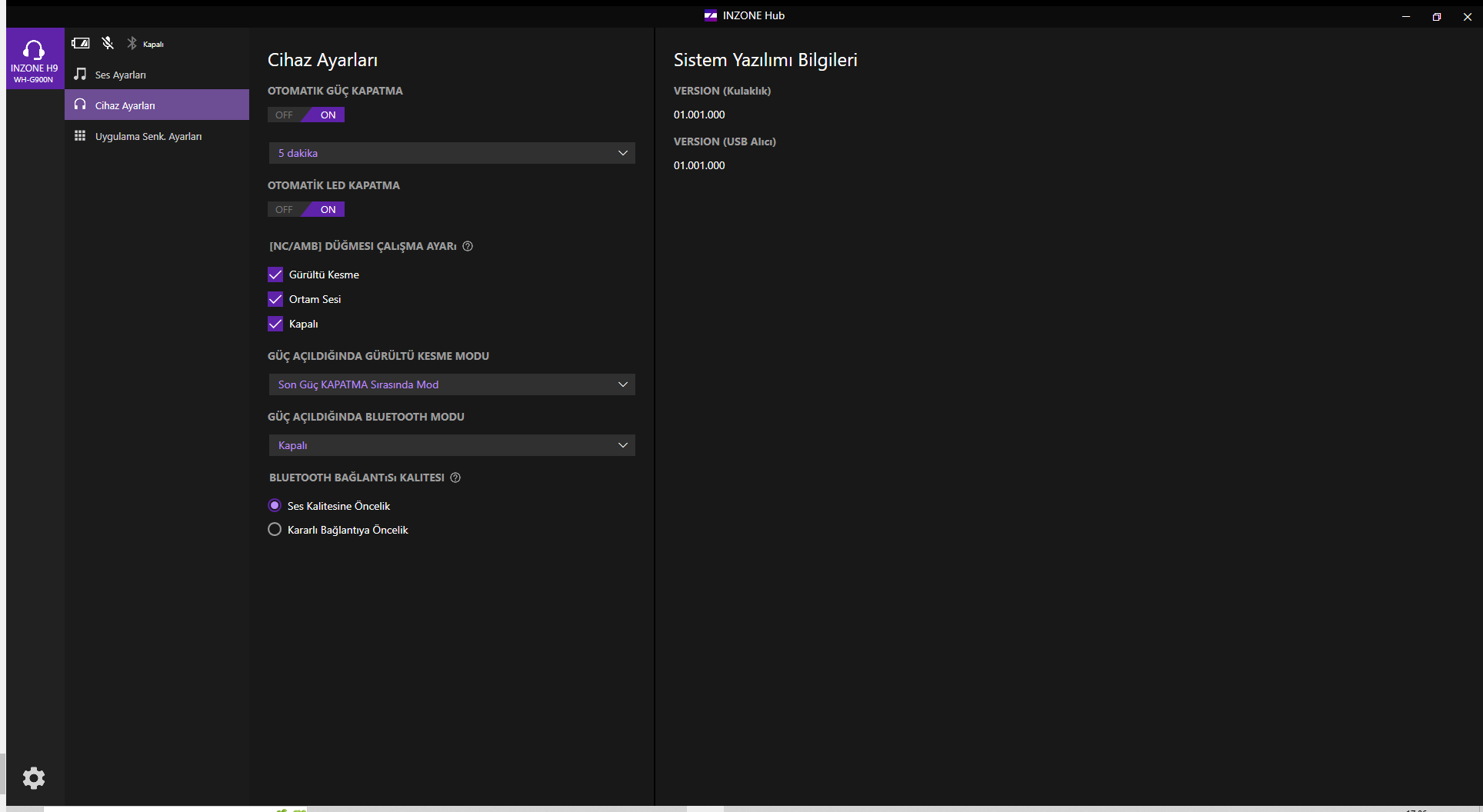Screen dimensions: 1483x812
Task: Open the 5 dakika duration dropdown
Action: click(x=452, y=153)
